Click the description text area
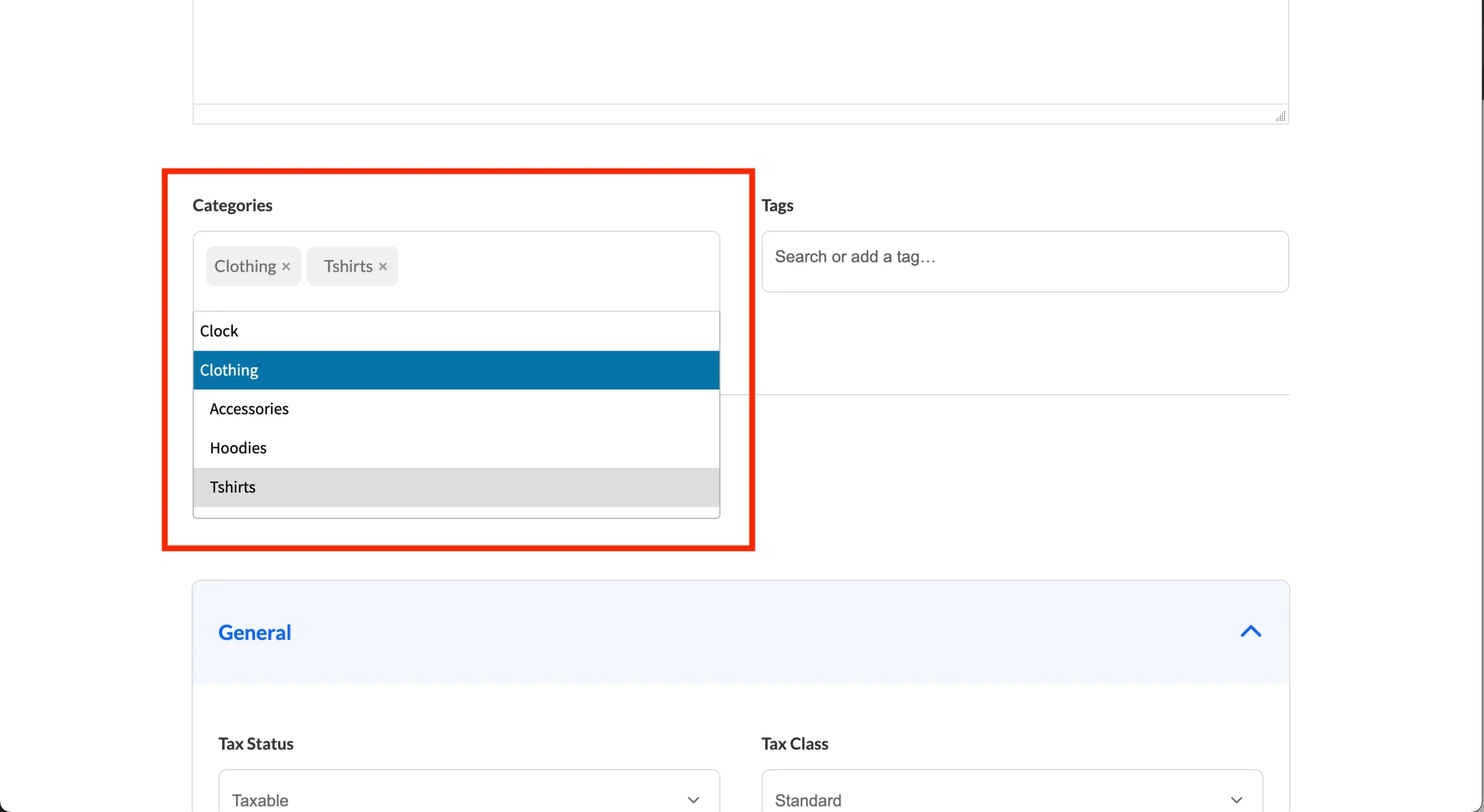Screen dimensions: 1484x812 740,52
